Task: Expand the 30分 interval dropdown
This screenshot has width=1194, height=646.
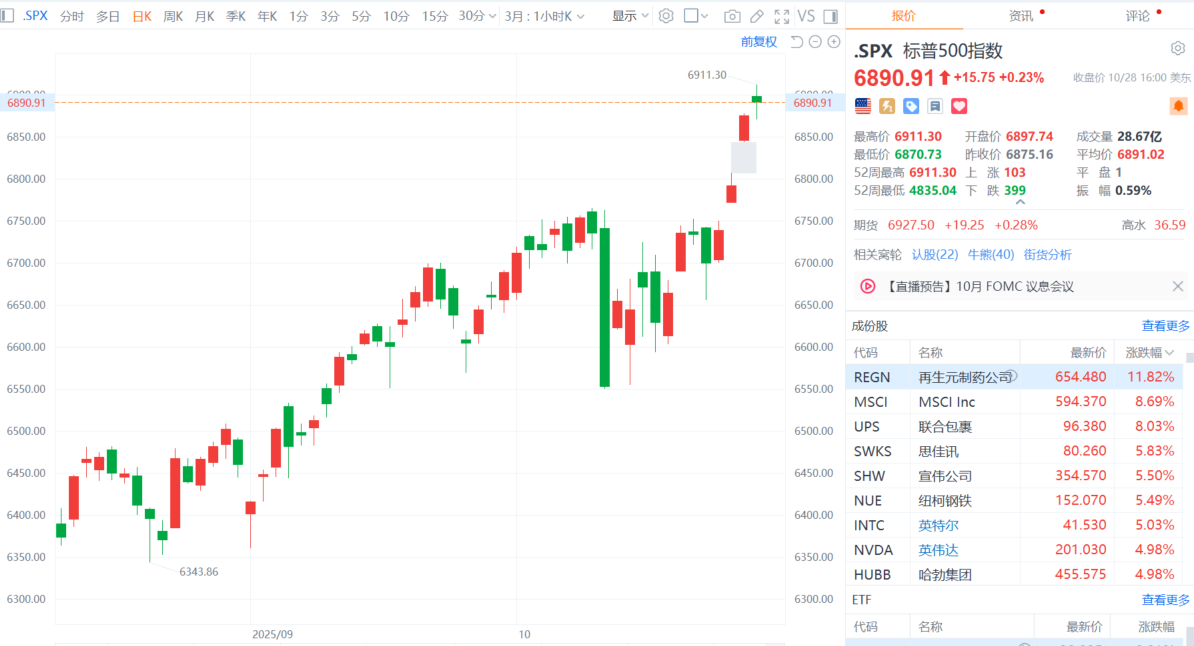Action: [x=478, y=16]
